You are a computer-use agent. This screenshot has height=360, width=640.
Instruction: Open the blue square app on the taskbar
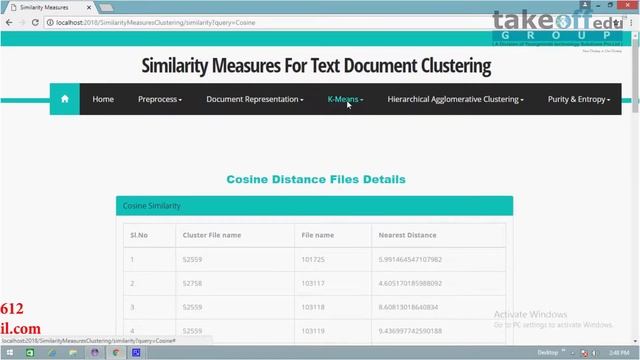click(136, 353)
